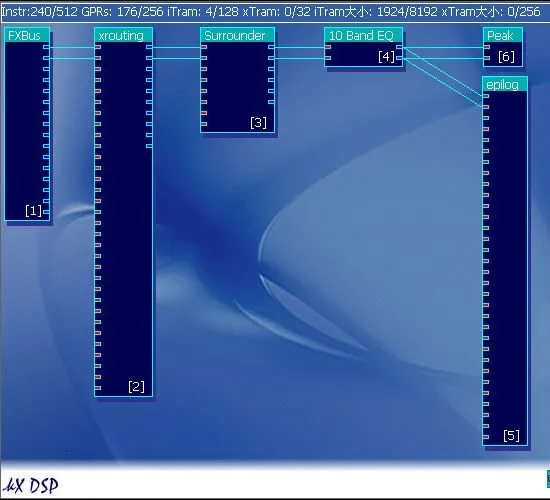550x500 pixels.
Task: Click the first input pin of xrouting
Action: coord(98,47)
